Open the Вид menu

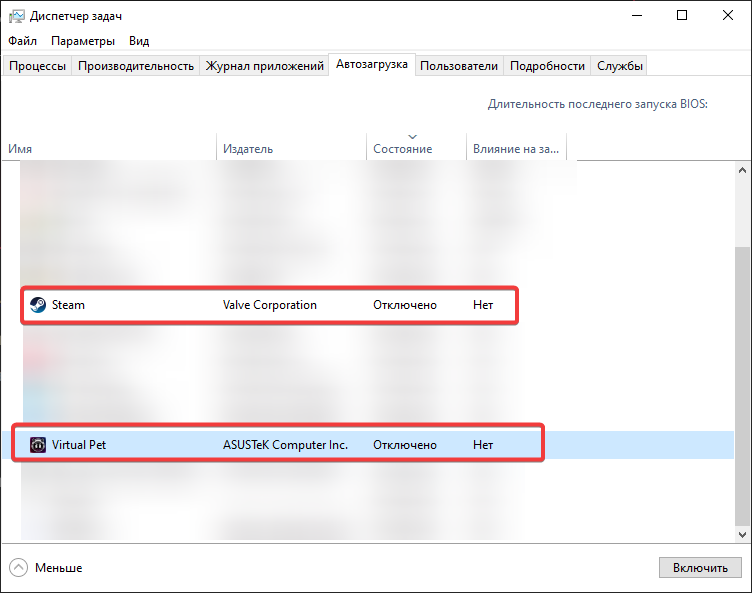tap(139, 41)
